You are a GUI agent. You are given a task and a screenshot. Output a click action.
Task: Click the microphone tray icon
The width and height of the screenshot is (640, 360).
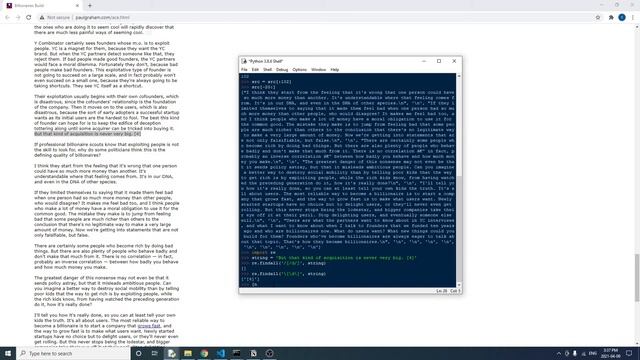[575, 353]
